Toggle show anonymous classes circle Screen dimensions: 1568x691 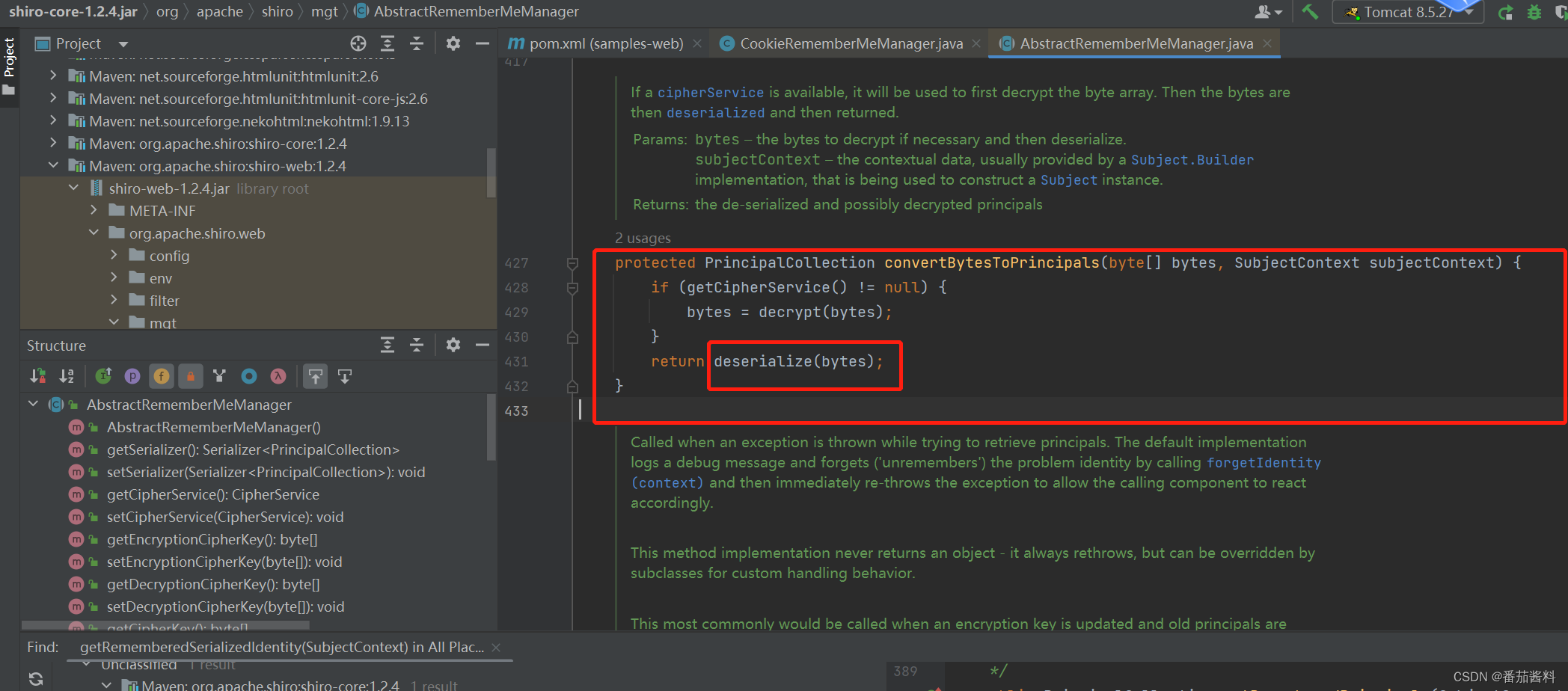coord(249,376)
